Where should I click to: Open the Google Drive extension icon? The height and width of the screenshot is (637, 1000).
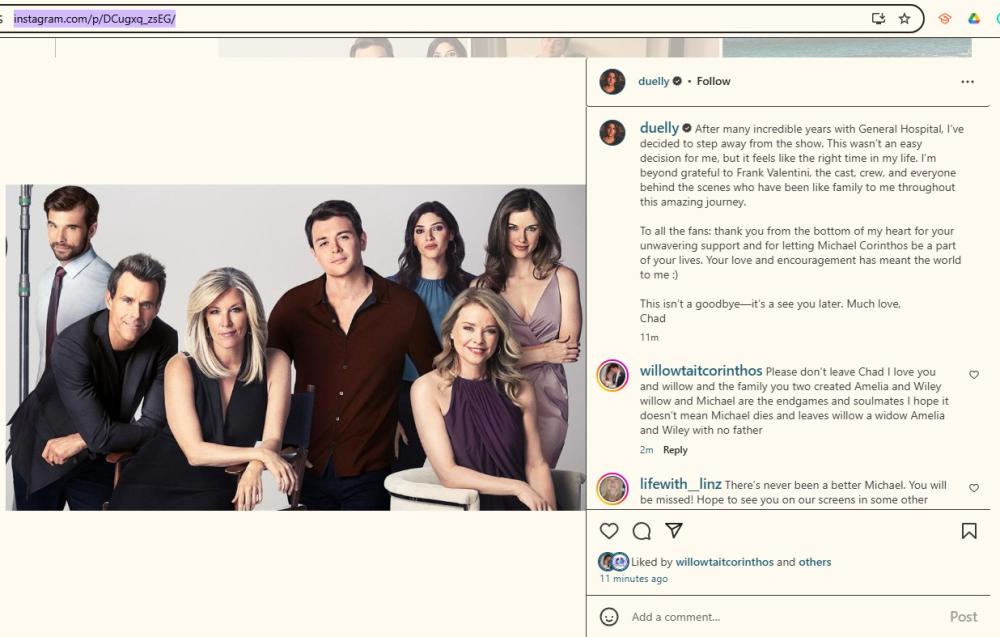[973, 18]
